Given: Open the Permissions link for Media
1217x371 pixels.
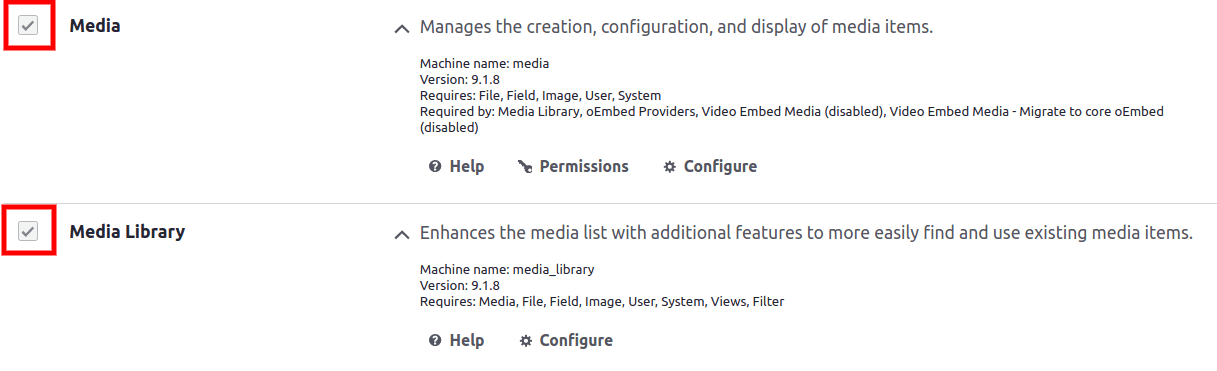Looking at the screenshot, I should coord(584,167).
